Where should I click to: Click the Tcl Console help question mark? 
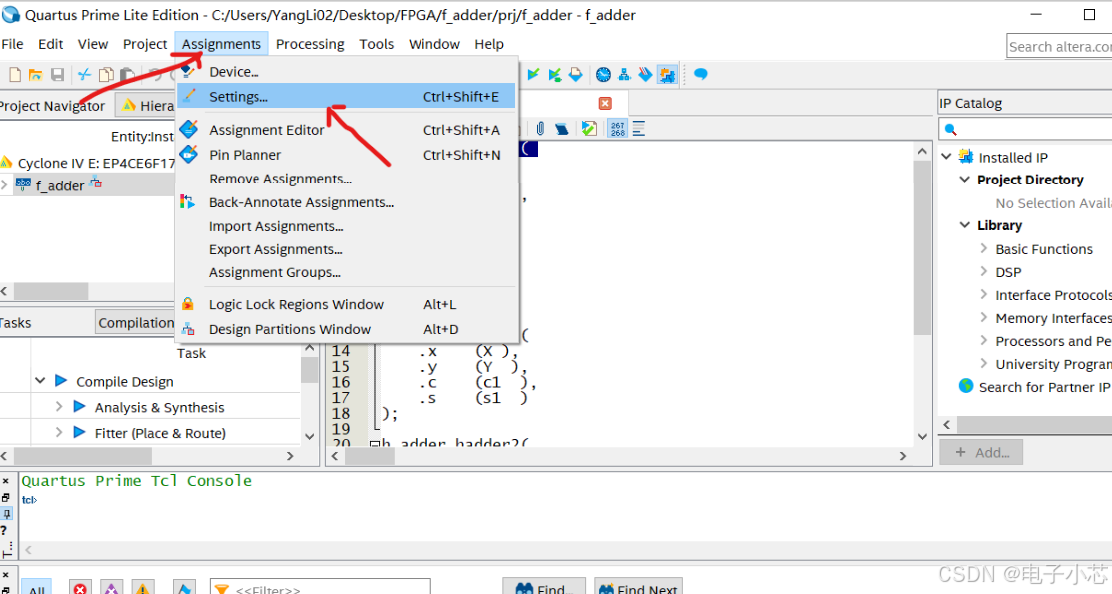[x=4, y=530]
